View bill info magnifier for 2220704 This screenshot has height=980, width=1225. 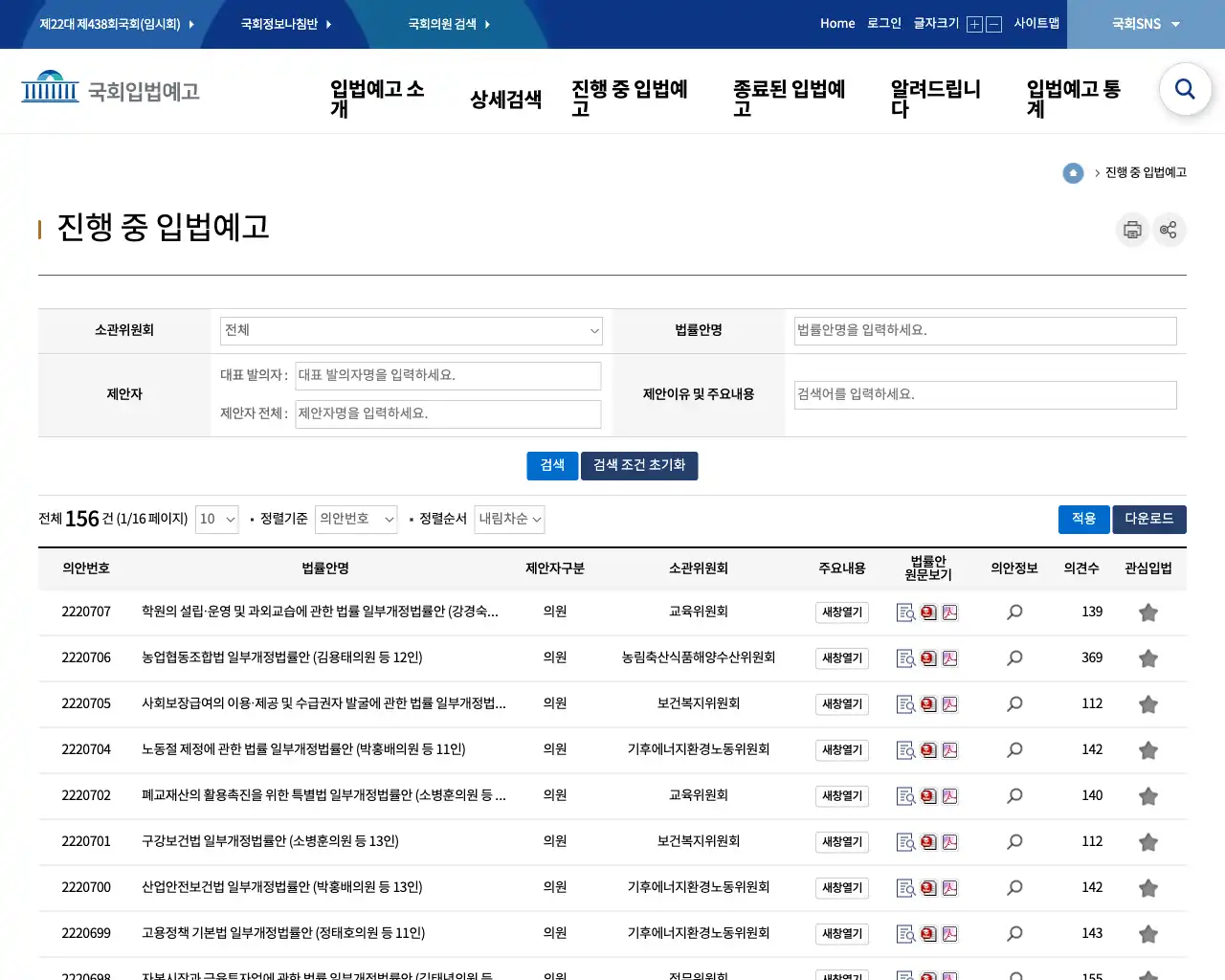[1014, 750]
